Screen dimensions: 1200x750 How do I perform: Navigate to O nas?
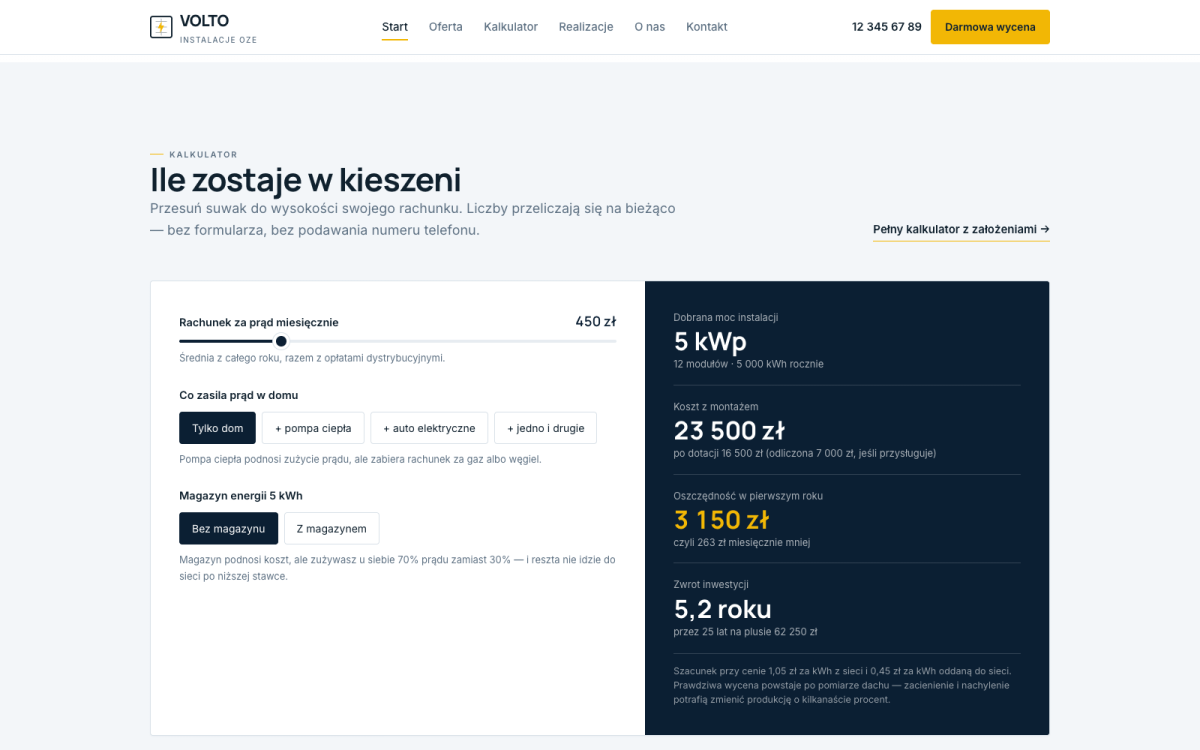pos(650,27)
